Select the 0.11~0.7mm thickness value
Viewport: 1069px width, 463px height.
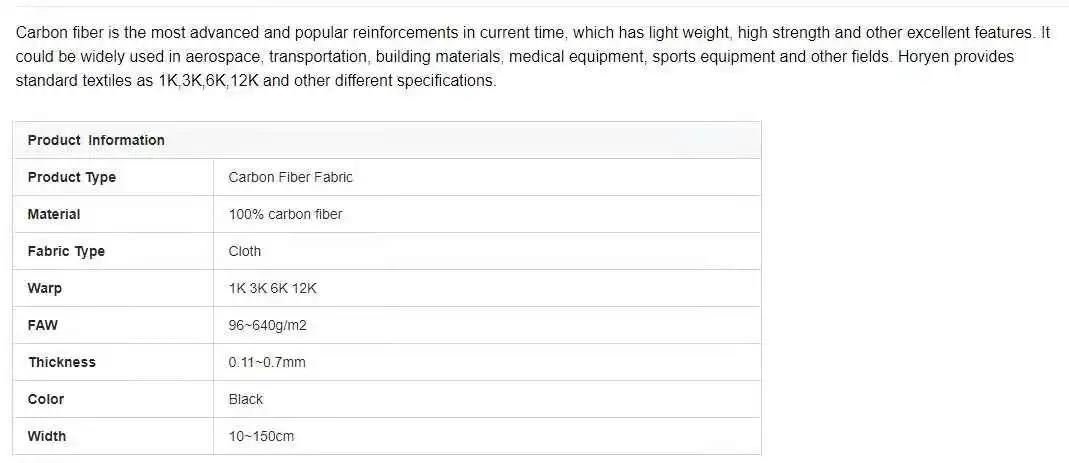pyautogui.click(x=267, y=362)
